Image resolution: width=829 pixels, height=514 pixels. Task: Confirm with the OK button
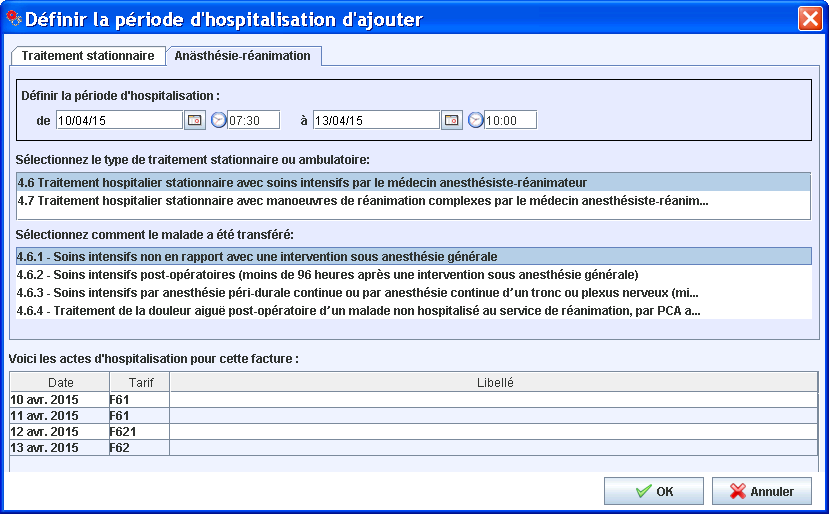(653, 491)
